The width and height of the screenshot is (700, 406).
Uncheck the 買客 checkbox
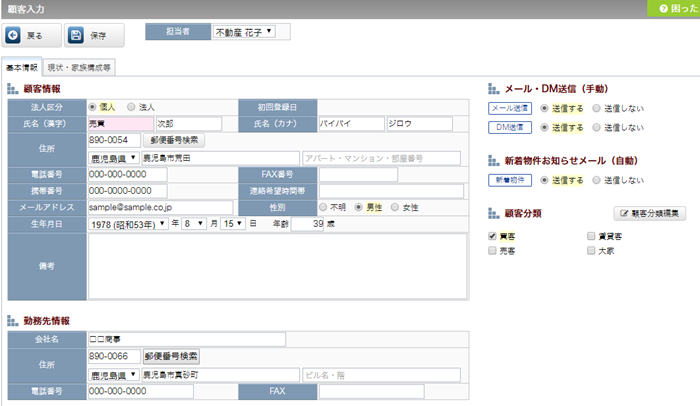492,235
